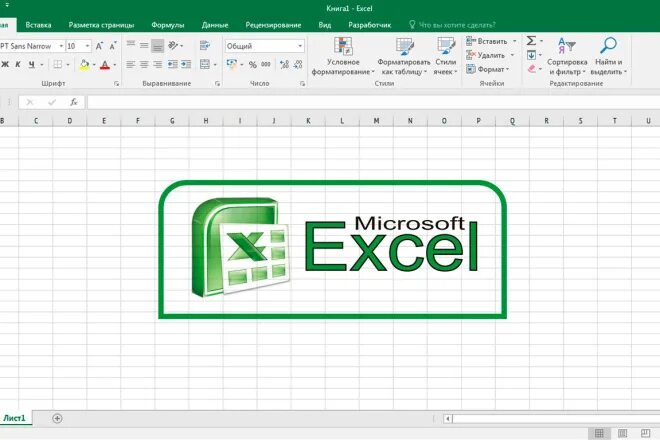Switch to the Данные tab
660x440 pixels.
215,25
